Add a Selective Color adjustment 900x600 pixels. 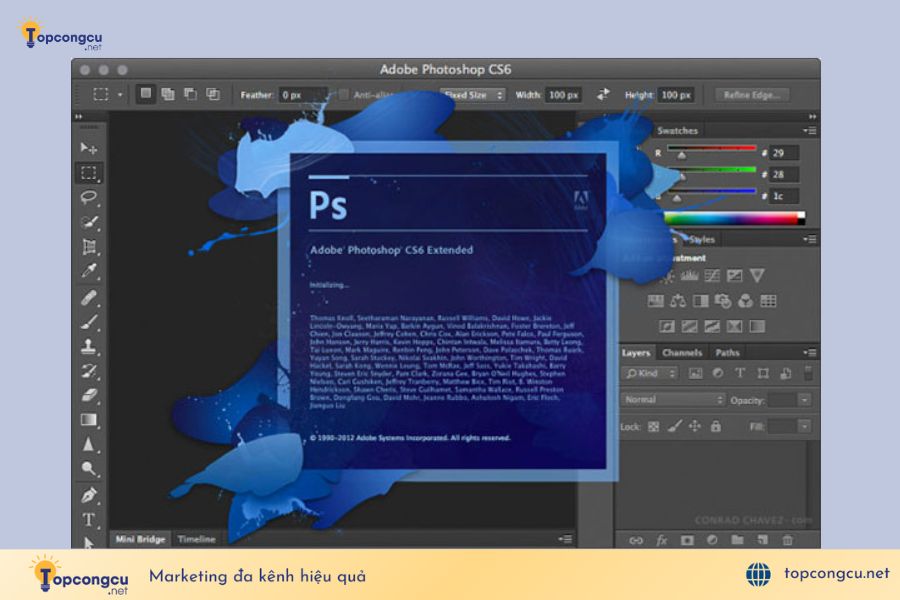[734, 327]
